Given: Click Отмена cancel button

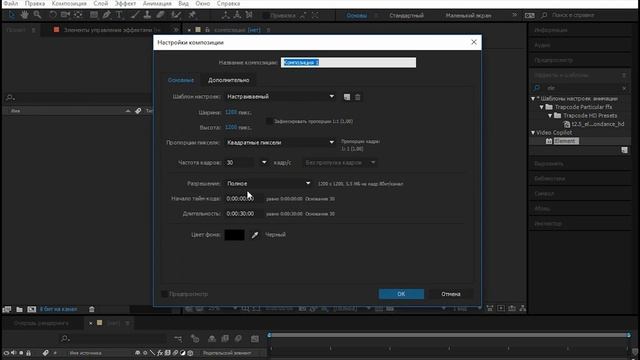Looking at the screenshot, I should click(451, 294).
